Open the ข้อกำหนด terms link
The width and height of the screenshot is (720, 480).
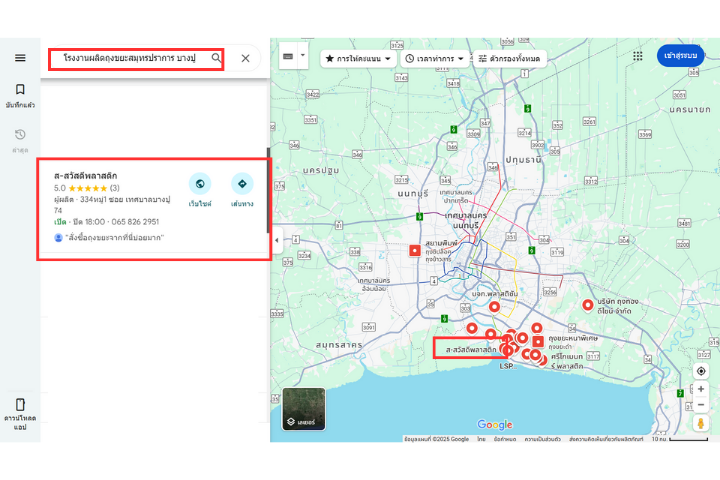(x=505, y=439)
